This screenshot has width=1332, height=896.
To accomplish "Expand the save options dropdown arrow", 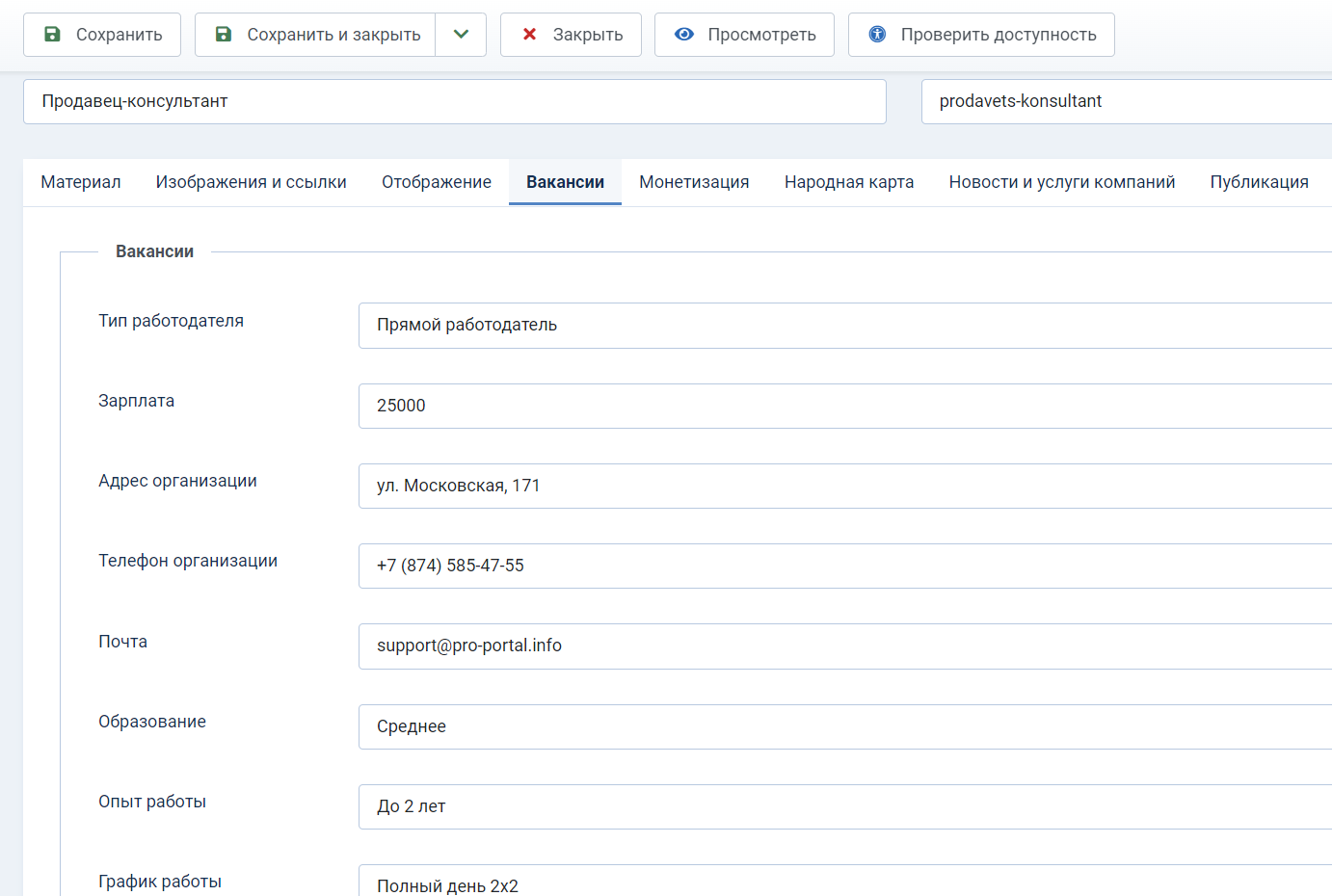I will click(461, 35).
